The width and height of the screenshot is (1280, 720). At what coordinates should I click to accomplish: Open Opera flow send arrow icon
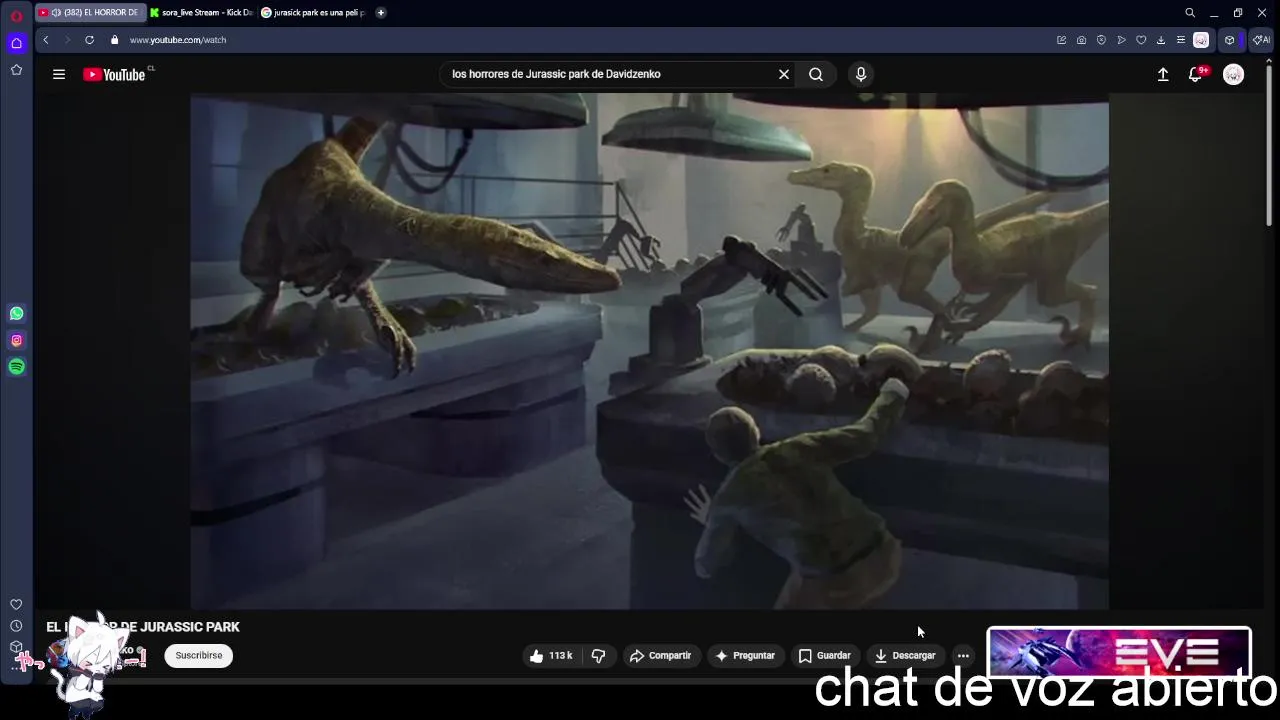point(1121,40)
